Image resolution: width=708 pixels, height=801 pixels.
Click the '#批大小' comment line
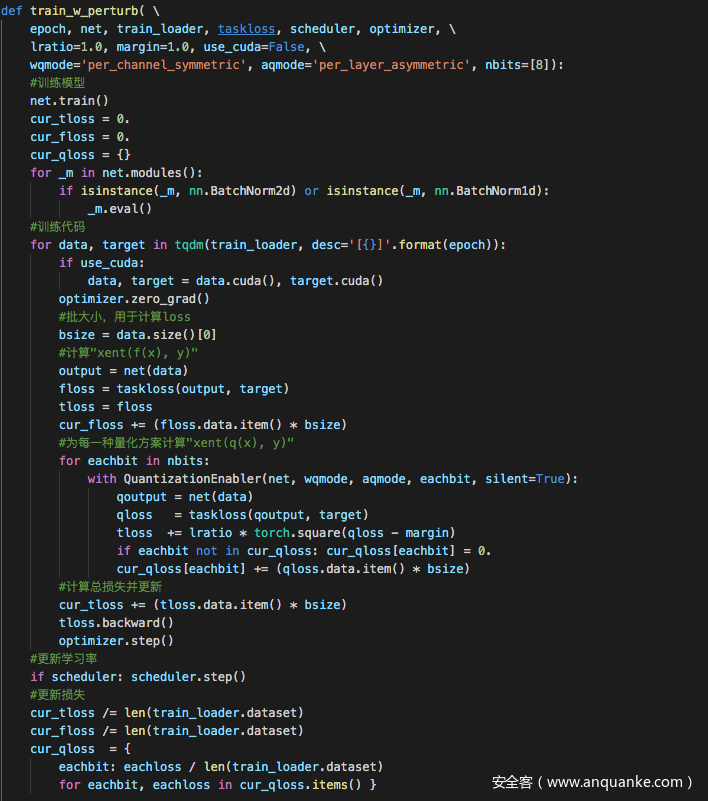pos(125,317)
